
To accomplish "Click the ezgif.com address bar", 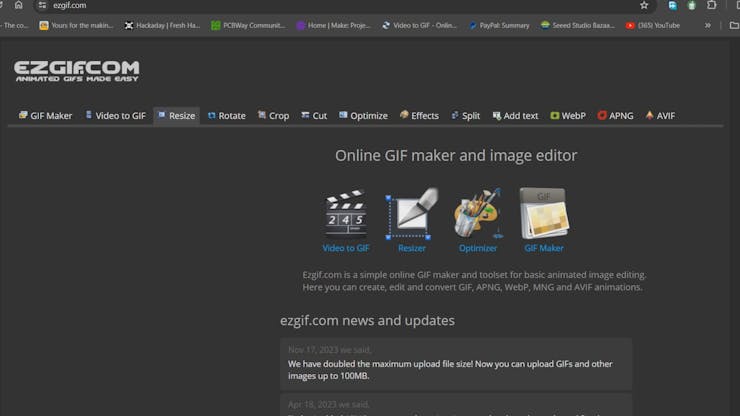I will click(345, 5).
